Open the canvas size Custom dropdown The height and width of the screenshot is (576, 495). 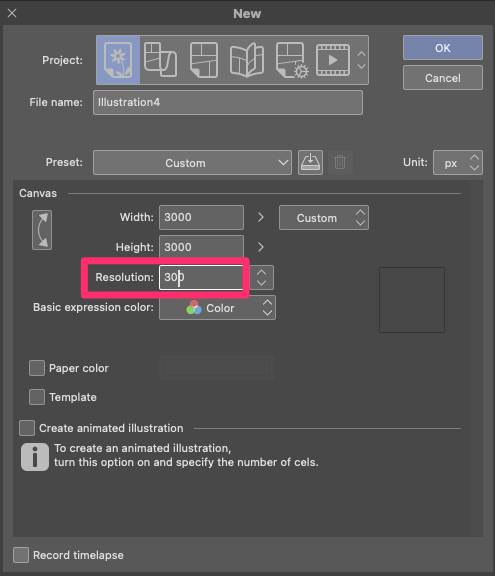click(x=324, y=217)
